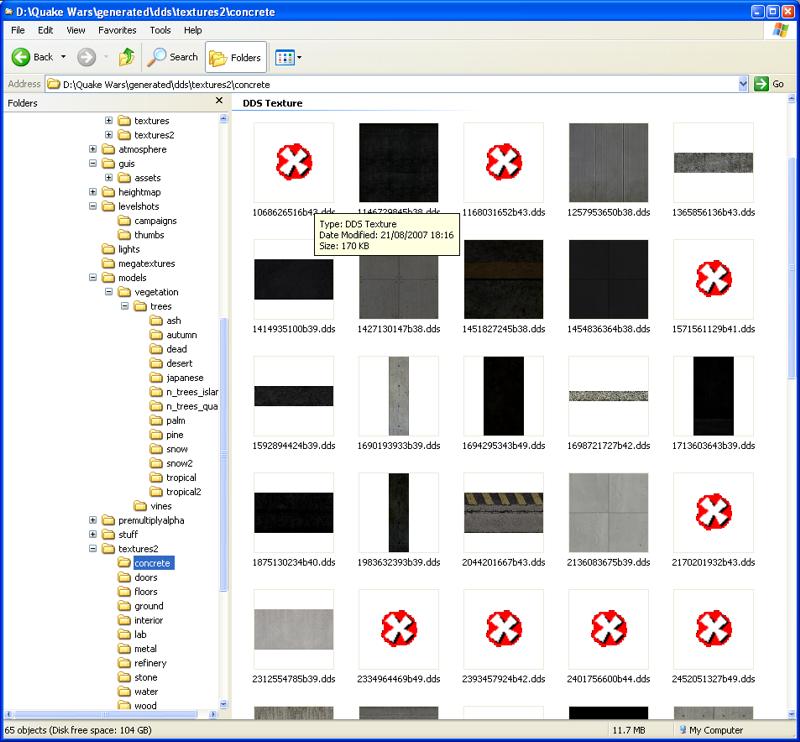Collapse the models folder node
The image size is (800, 742).
click(x=93, y=278)
